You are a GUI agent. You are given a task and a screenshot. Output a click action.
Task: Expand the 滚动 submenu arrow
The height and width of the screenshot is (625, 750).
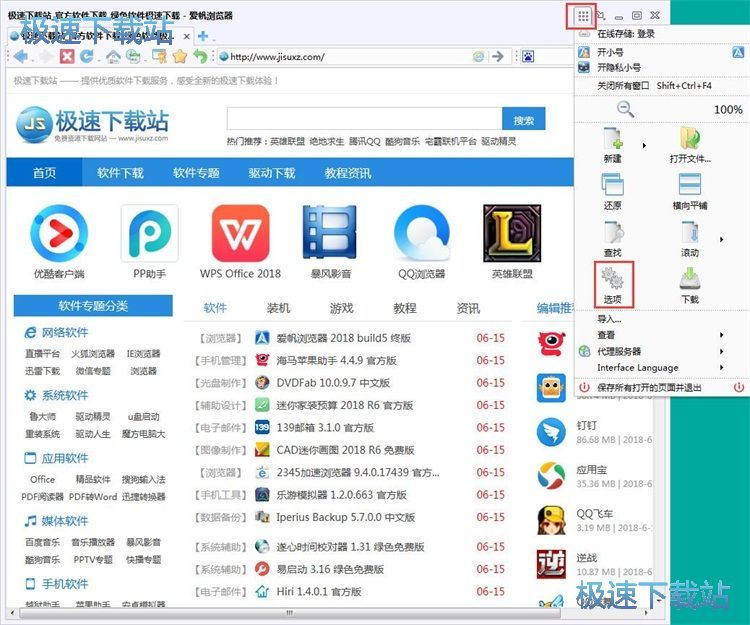click(x=722, y=240)
